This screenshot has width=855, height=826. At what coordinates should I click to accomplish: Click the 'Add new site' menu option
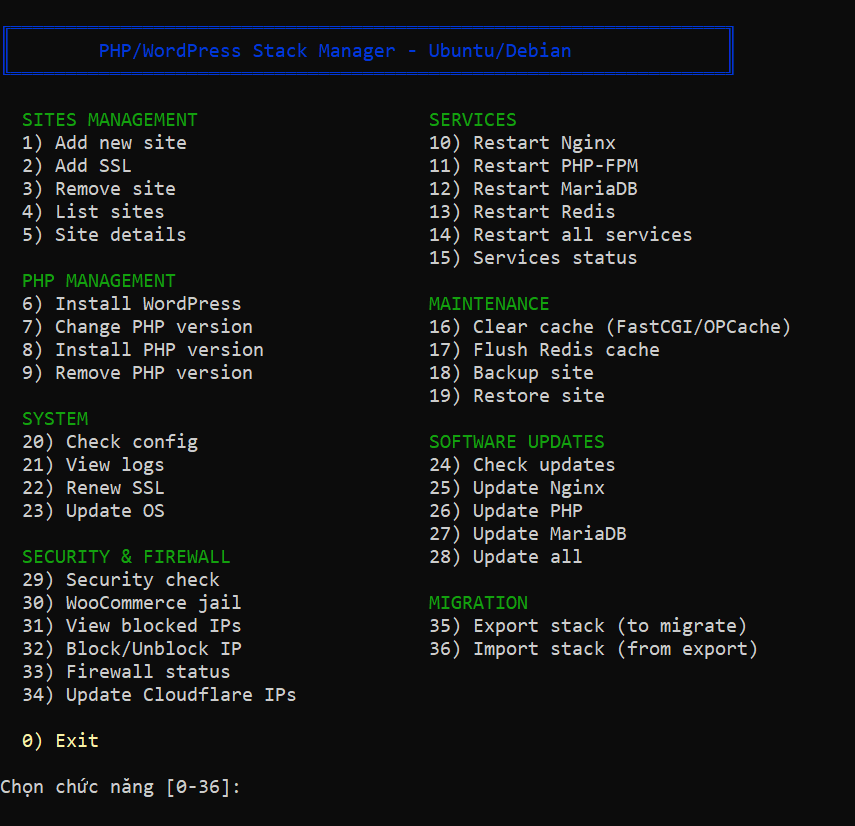click(x=104, y=143)
